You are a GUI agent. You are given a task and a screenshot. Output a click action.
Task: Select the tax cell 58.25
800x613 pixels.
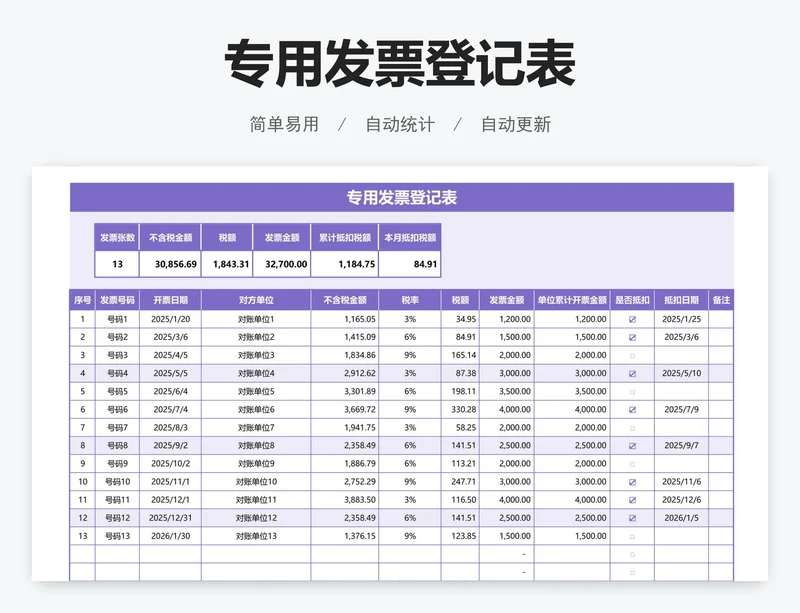coord(460,428)
